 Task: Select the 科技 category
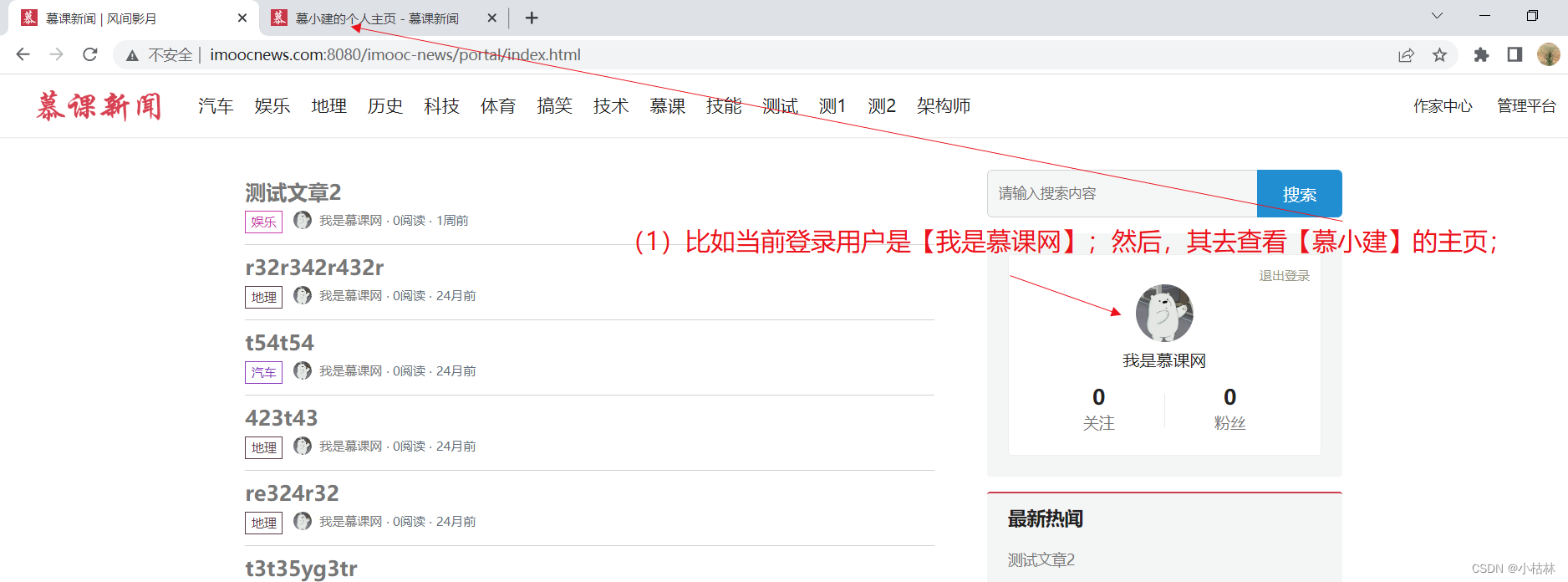pyautogui.click(x=442, y=106)
